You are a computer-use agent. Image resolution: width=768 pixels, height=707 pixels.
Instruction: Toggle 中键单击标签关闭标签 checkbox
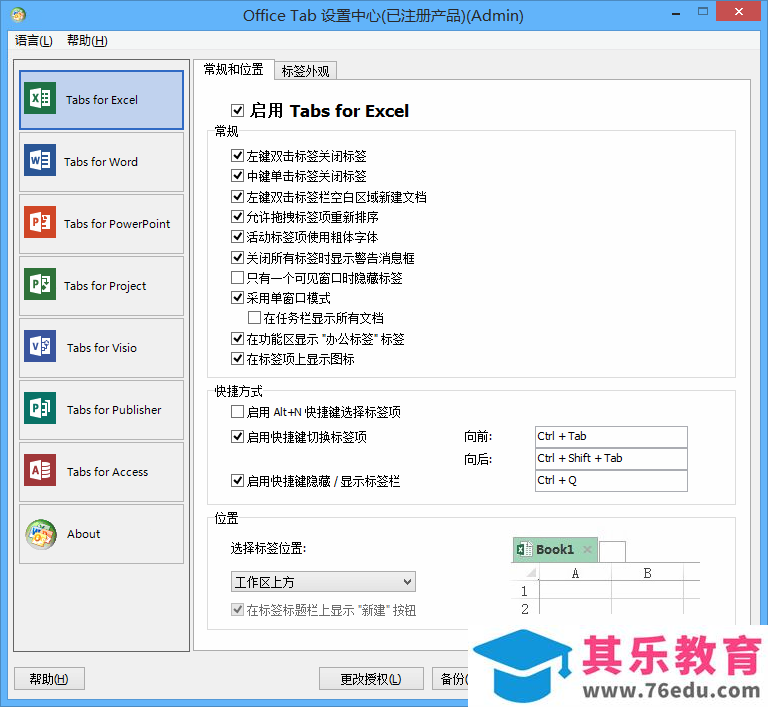pyautogui.click(x=238, y=175)
